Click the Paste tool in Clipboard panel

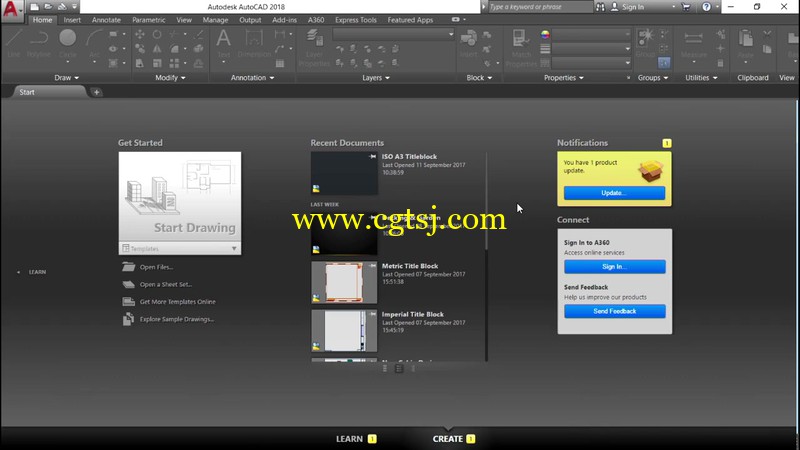coord(745,44)
